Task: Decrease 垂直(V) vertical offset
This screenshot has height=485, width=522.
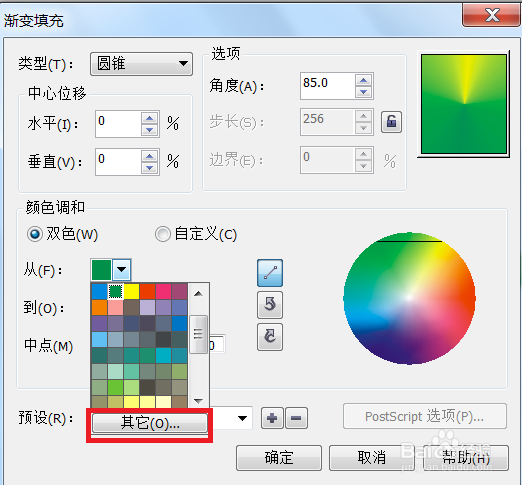Action: coord(149,168)
